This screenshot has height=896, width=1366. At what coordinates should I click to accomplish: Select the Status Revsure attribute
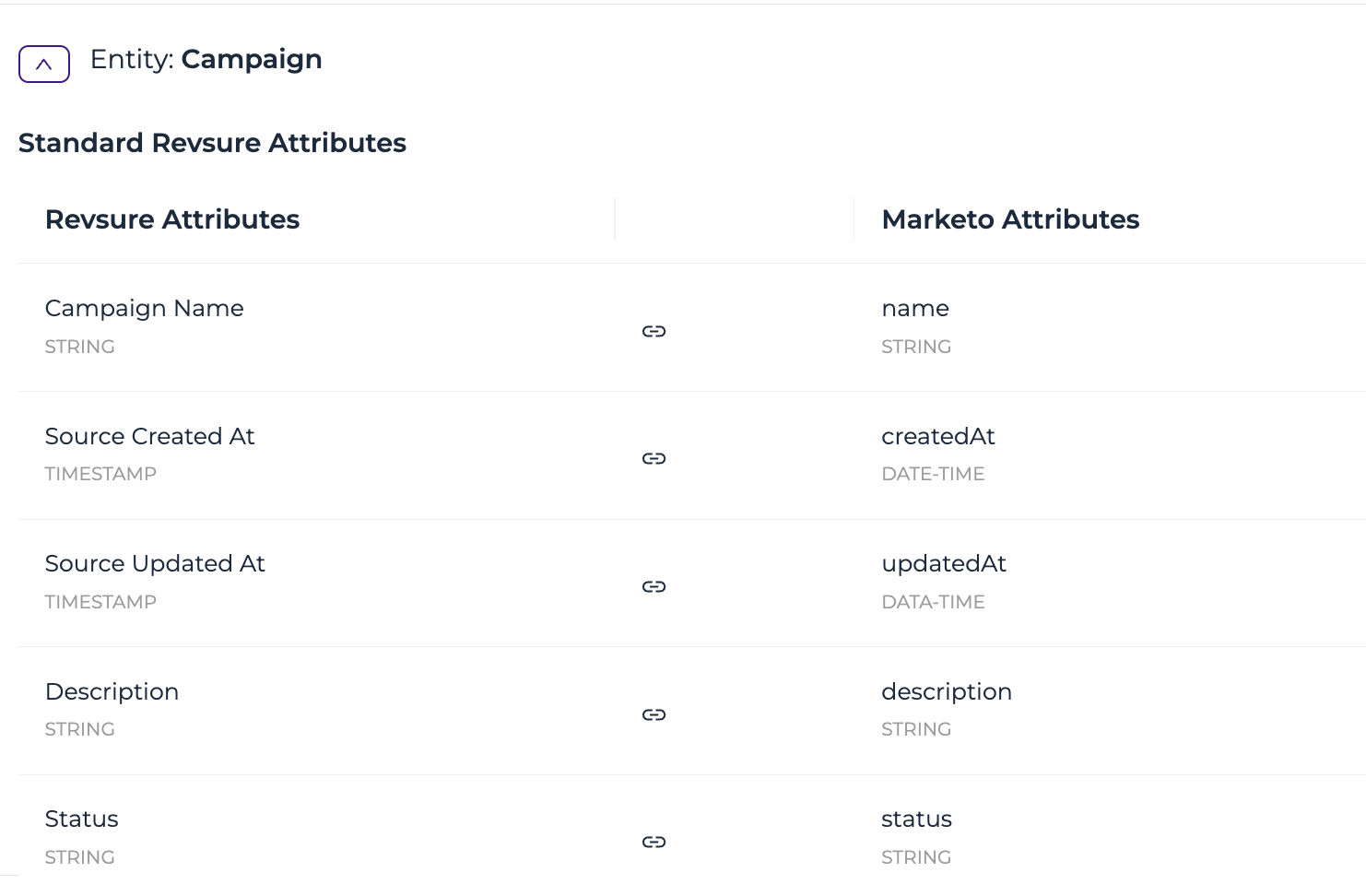tap(81, 819)
